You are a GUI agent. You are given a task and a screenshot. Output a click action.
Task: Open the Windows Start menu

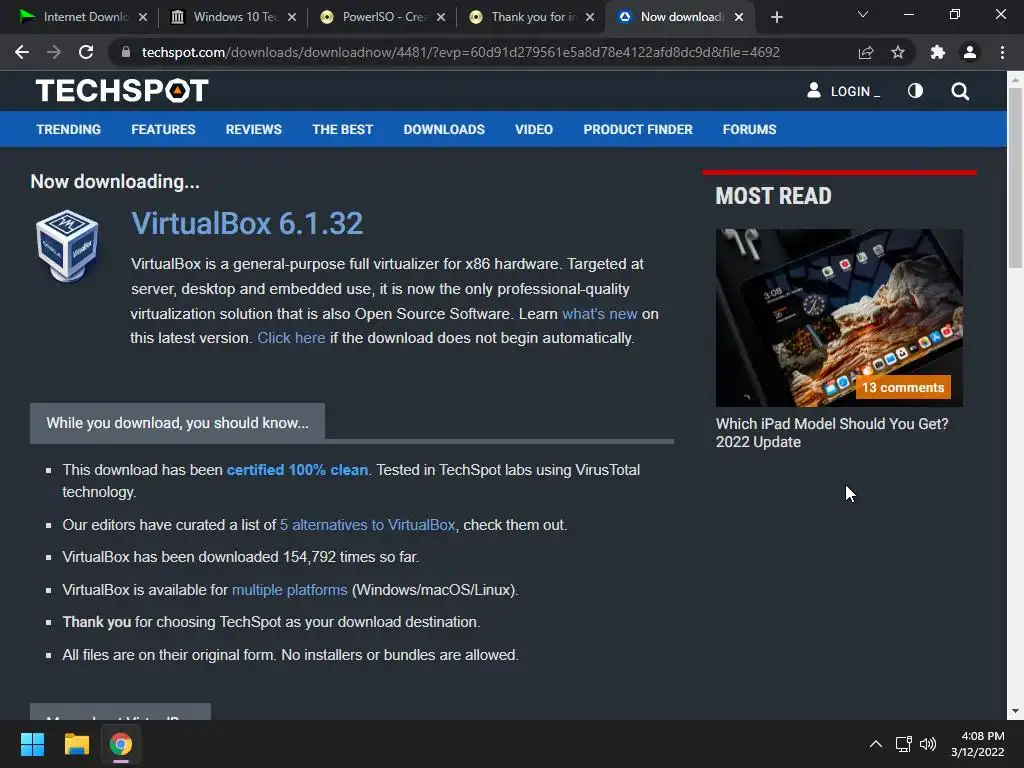(32, 744)
